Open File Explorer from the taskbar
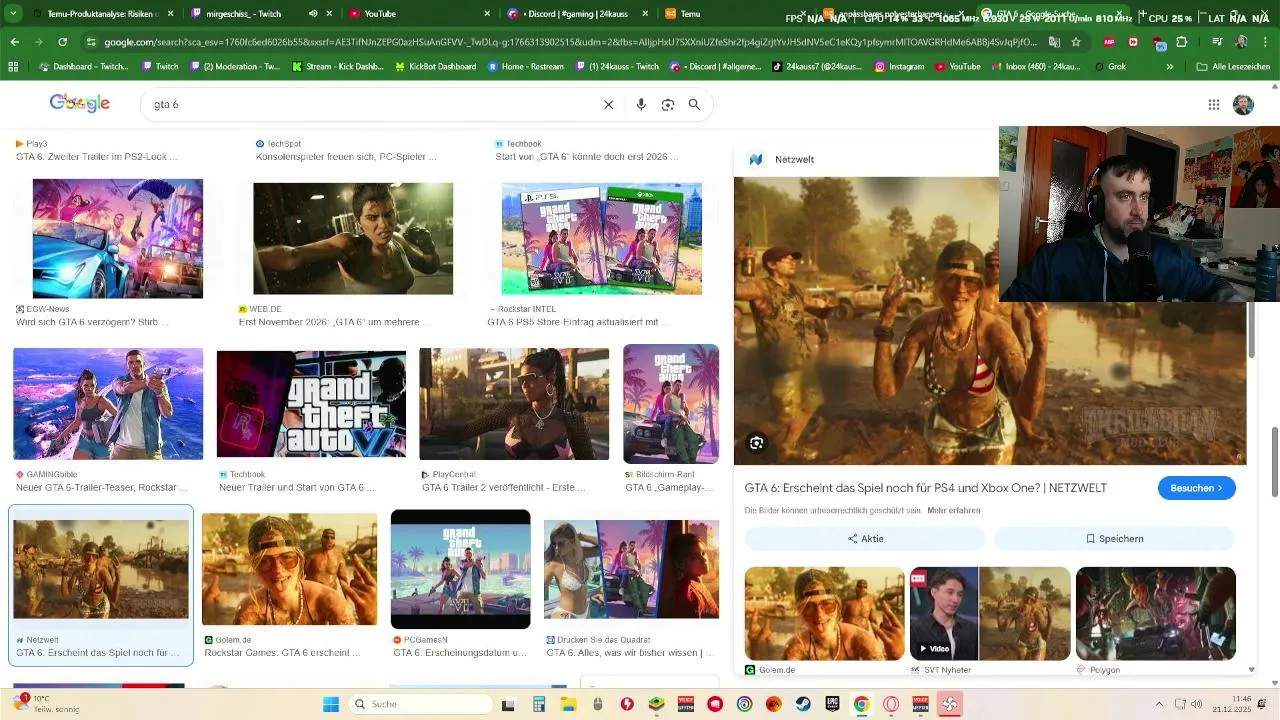Image resolution: width=1280 pixels, height=720 pixels. click(568, 704)
